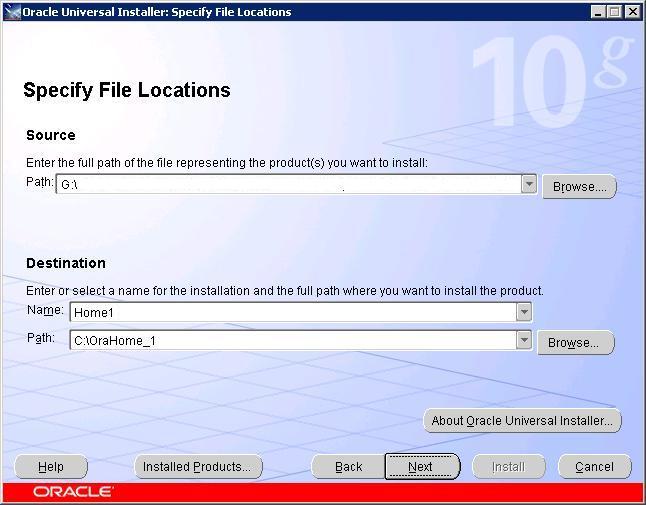Screen dimensions: 646x505
Task: Click the 'Source' section label
Action: coord(51,135)
